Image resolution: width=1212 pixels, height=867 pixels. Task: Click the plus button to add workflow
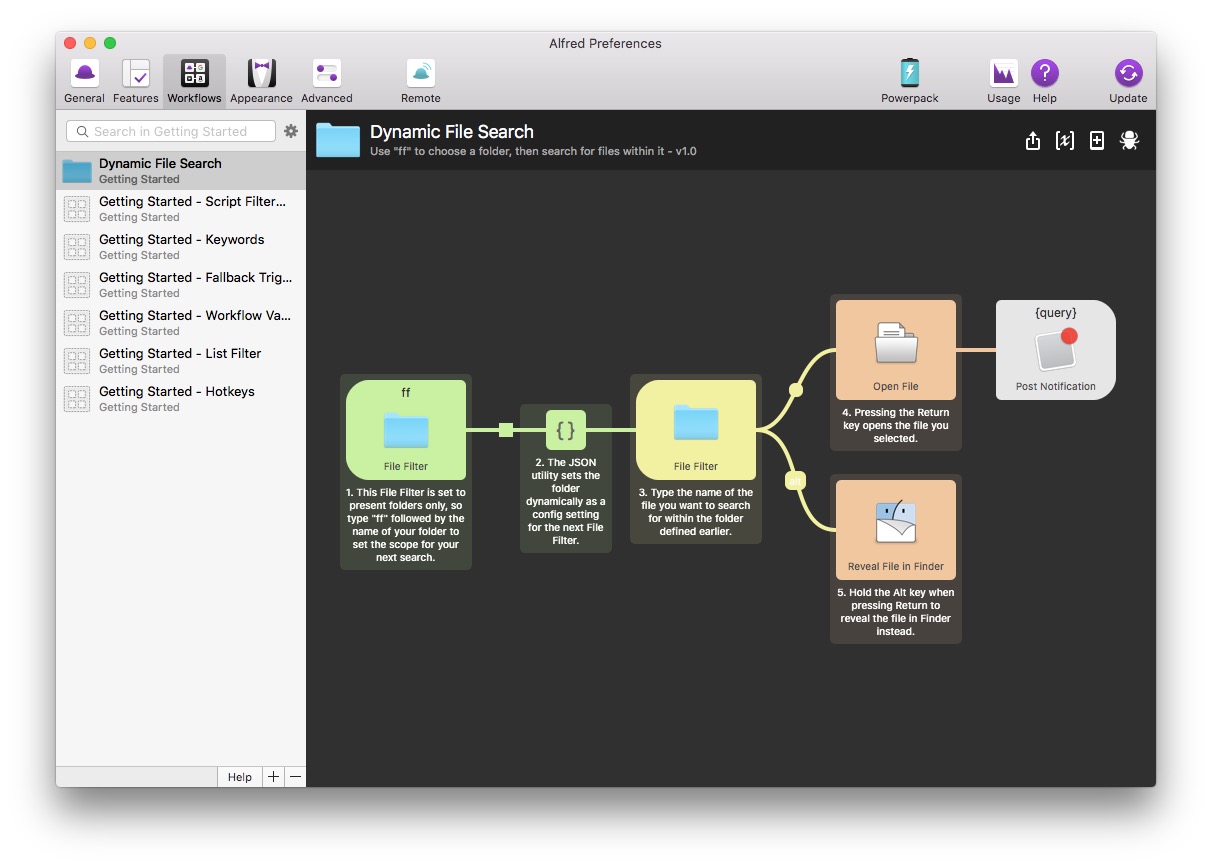click(x=273, y=777)
